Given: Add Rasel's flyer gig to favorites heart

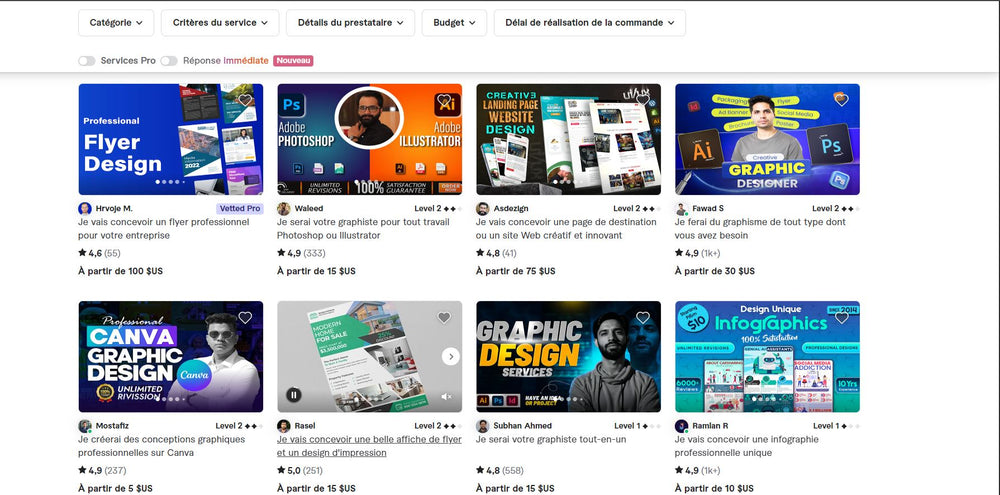Looking at the screenshot, I should coord(445,318).
